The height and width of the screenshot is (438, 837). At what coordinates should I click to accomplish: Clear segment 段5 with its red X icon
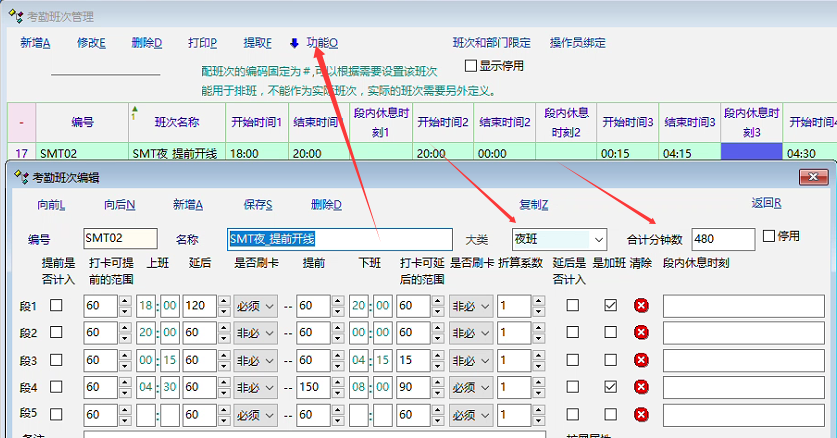pos(641,415)
